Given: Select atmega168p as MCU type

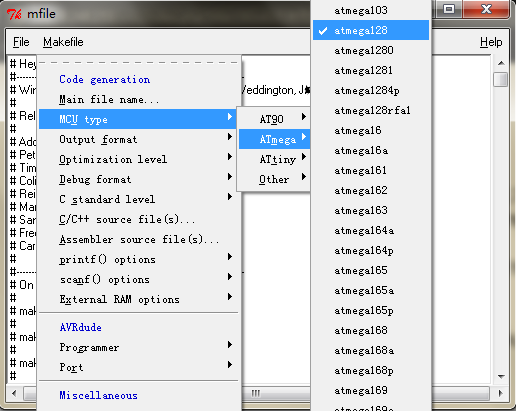Looking at the screenshot, I should click(x=371, y=370).
